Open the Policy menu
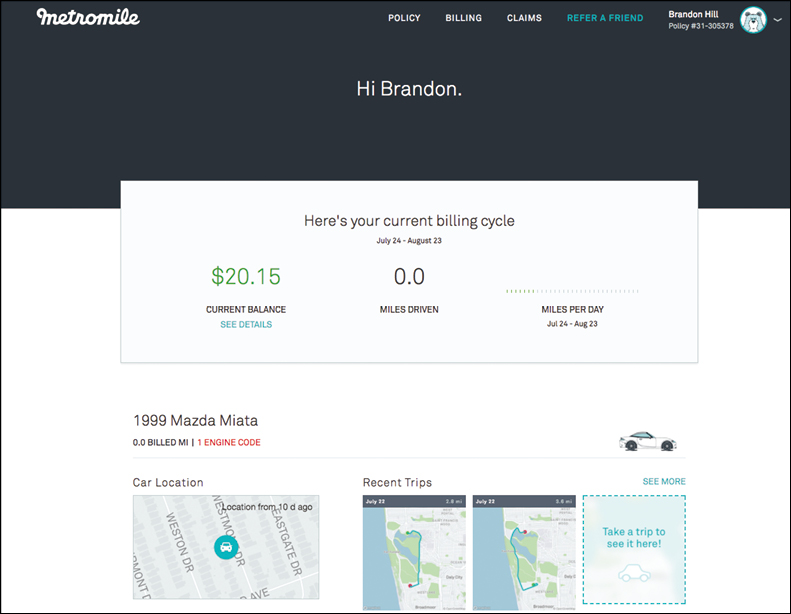791x614 pixels. tap(404, 18)
